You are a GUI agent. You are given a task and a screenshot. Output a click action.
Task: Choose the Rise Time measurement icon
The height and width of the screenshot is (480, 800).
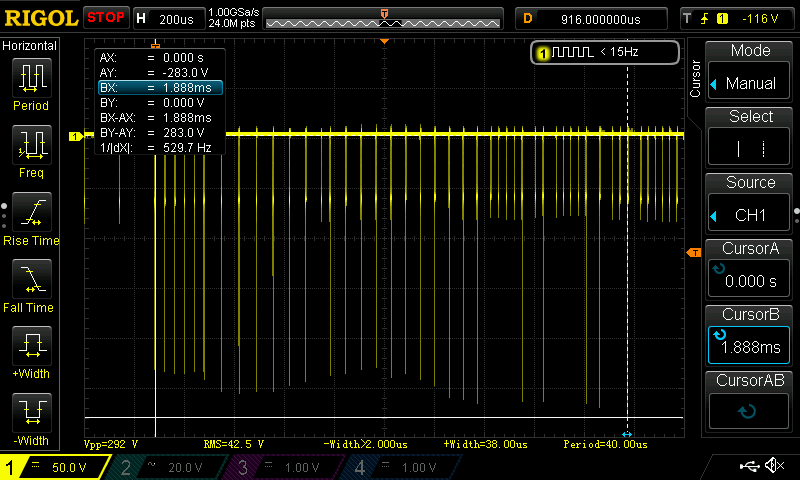(x=30, y=218)
